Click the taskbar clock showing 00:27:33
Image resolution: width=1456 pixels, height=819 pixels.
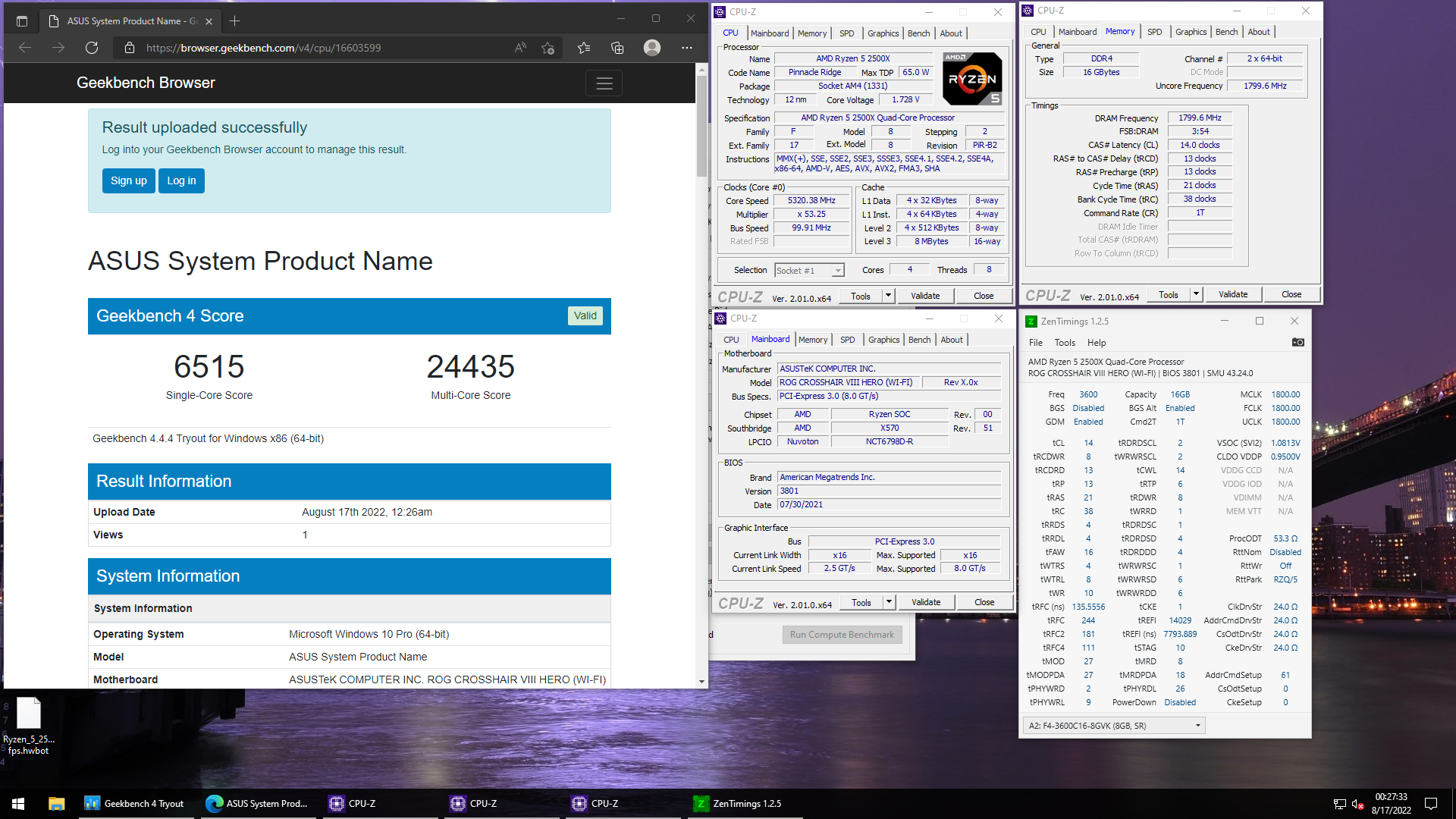pyautogui.click(x=1391, y=804)
